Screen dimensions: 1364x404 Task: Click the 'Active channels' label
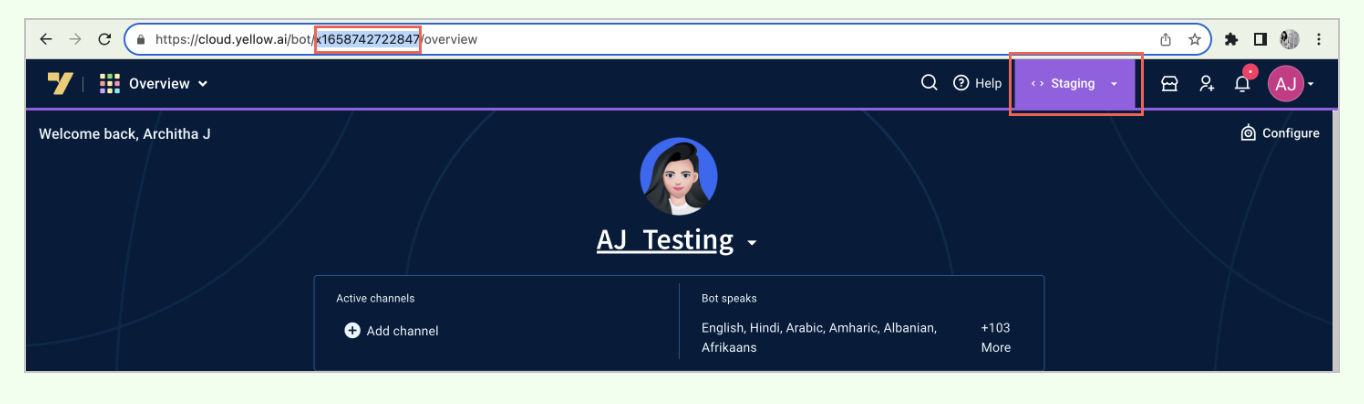[376, 298]
